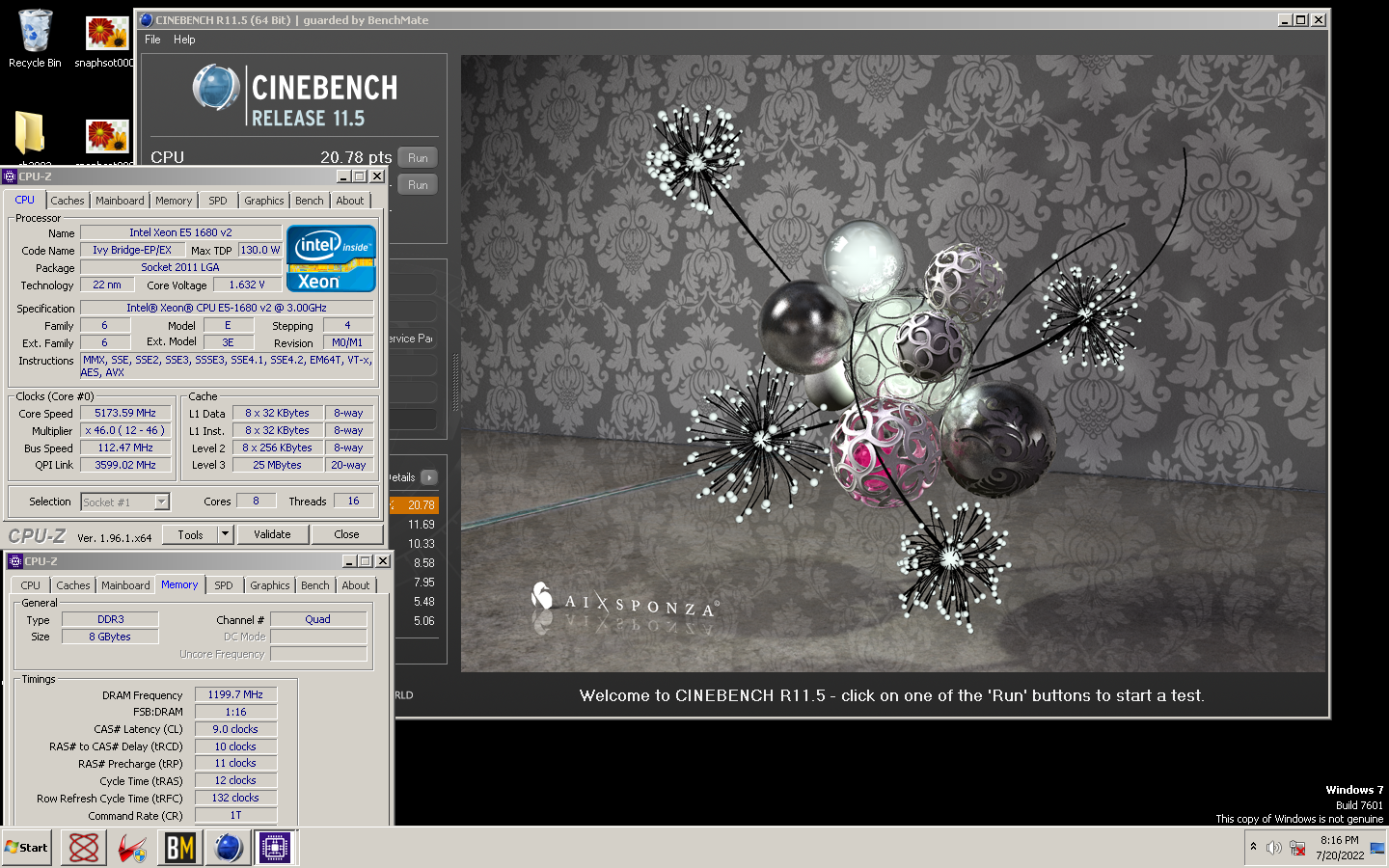Switch to Graphics tab in top CPU-Z
This screenshot has width=1389, height=868.
264,201
